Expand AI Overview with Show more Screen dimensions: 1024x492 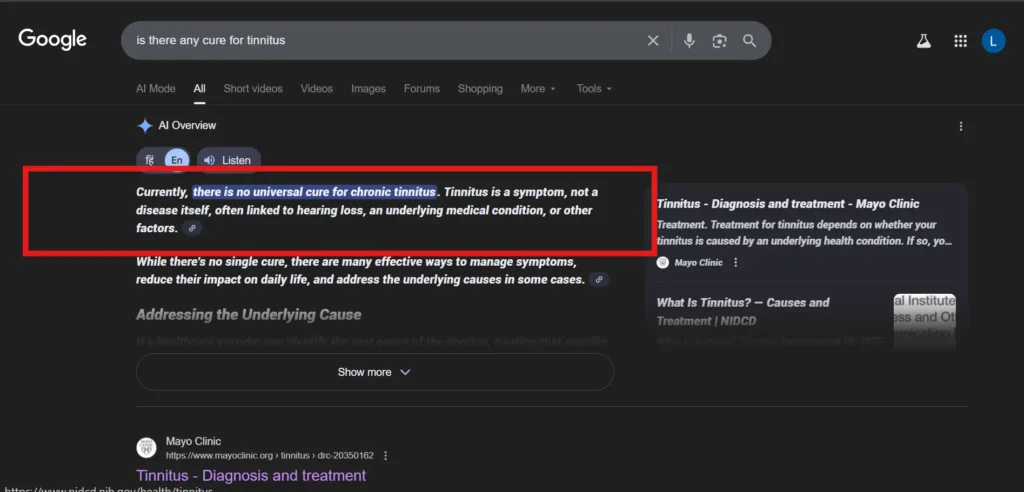pyautogui.click(x=375, y=372)
